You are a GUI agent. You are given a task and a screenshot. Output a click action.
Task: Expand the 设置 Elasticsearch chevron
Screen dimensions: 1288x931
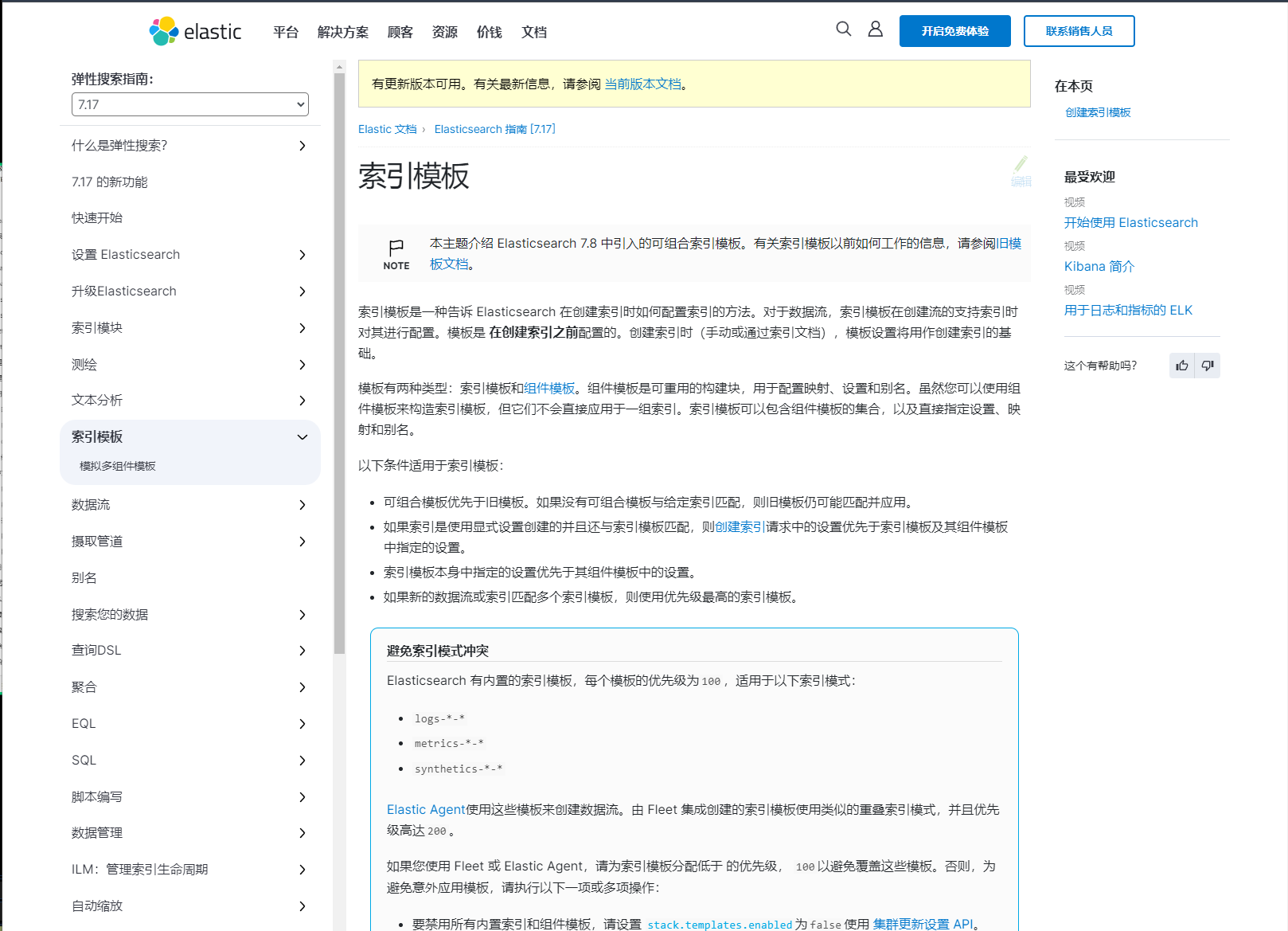302,255
